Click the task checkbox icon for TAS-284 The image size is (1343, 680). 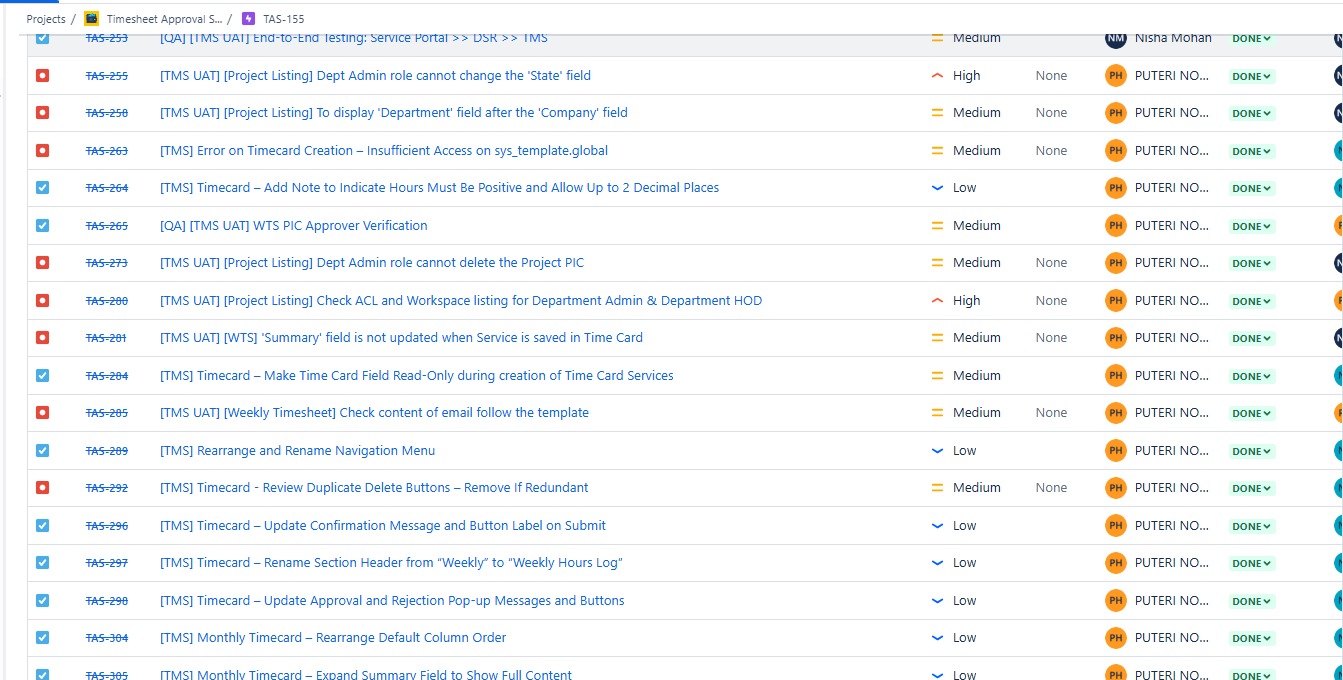coord(42,376)
